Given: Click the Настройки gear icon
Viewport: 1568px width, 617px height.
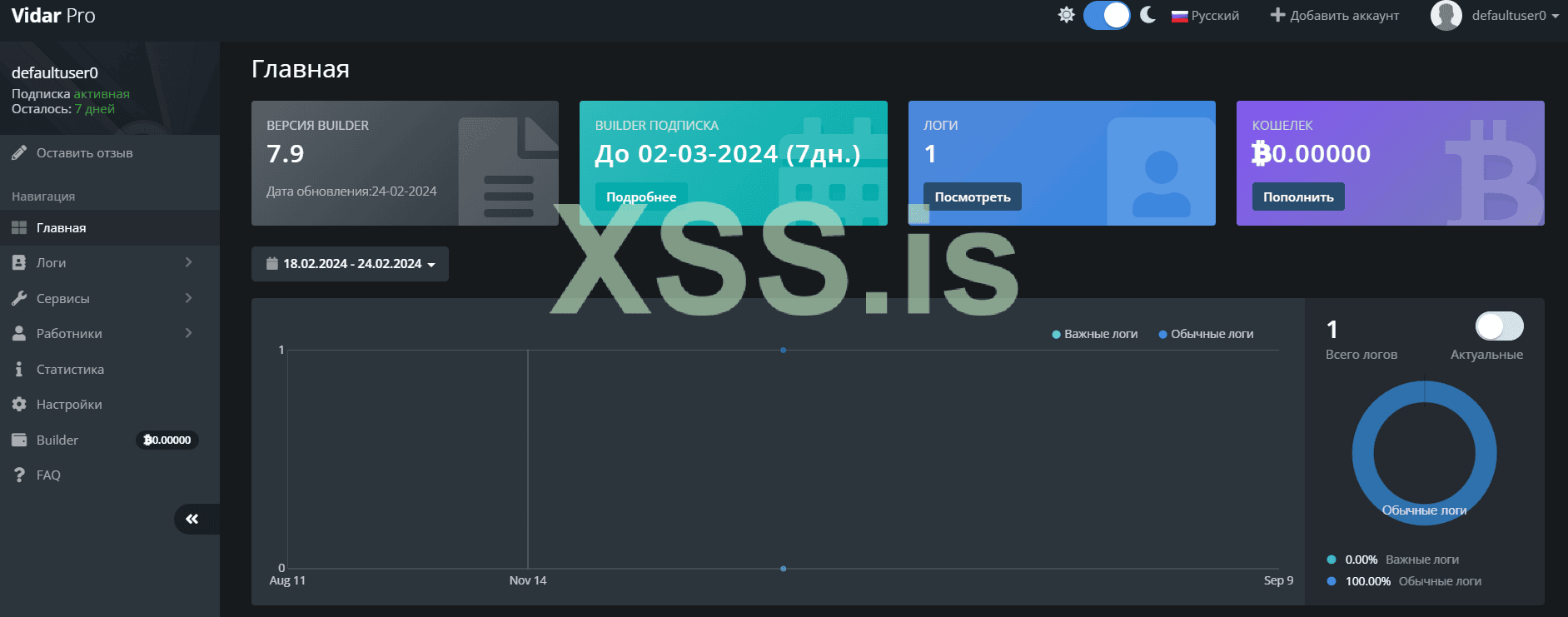Looking at the screenshot, I should (19, 404).
